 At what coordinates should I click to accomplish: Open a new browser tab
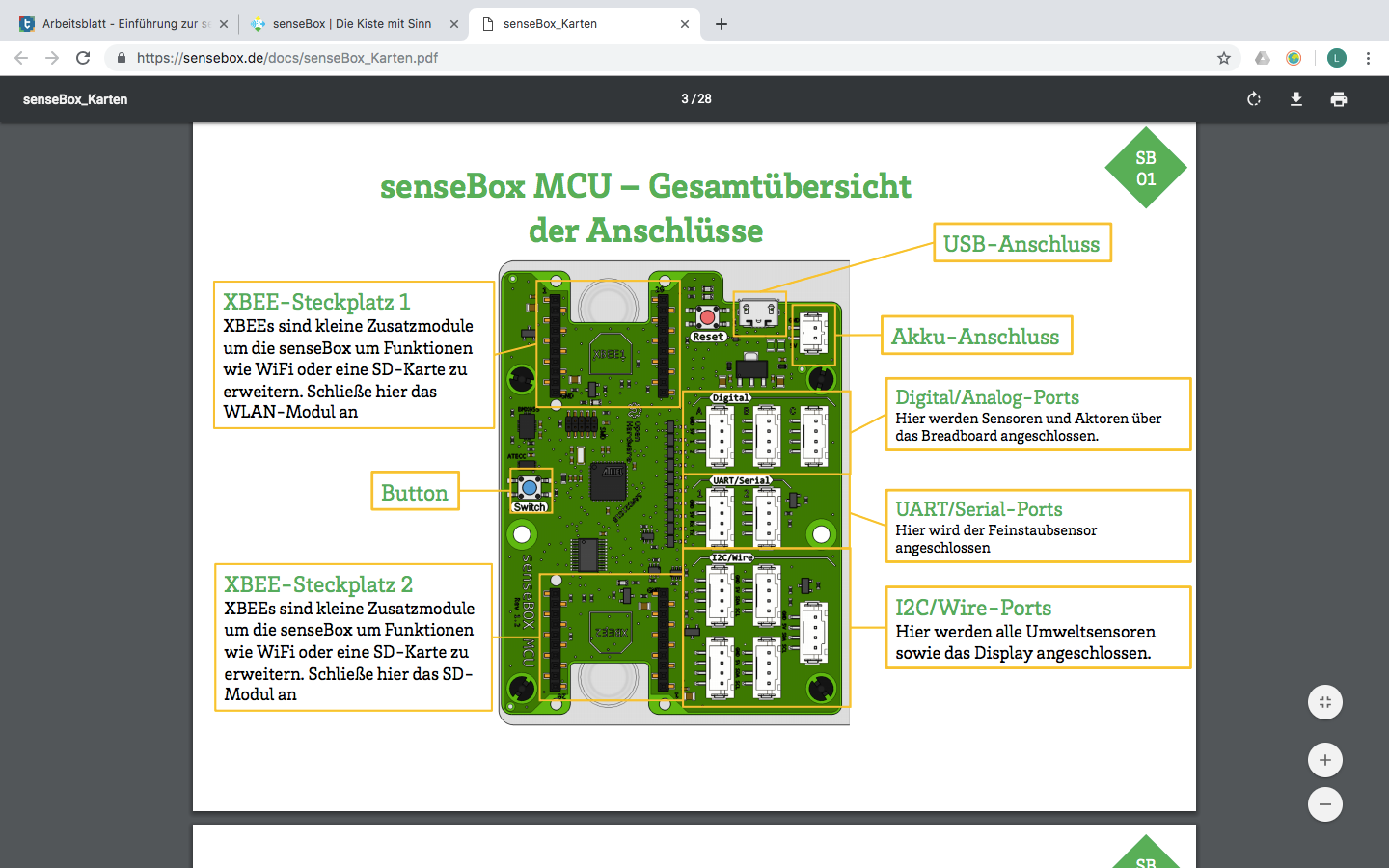[x=722, y=24]
